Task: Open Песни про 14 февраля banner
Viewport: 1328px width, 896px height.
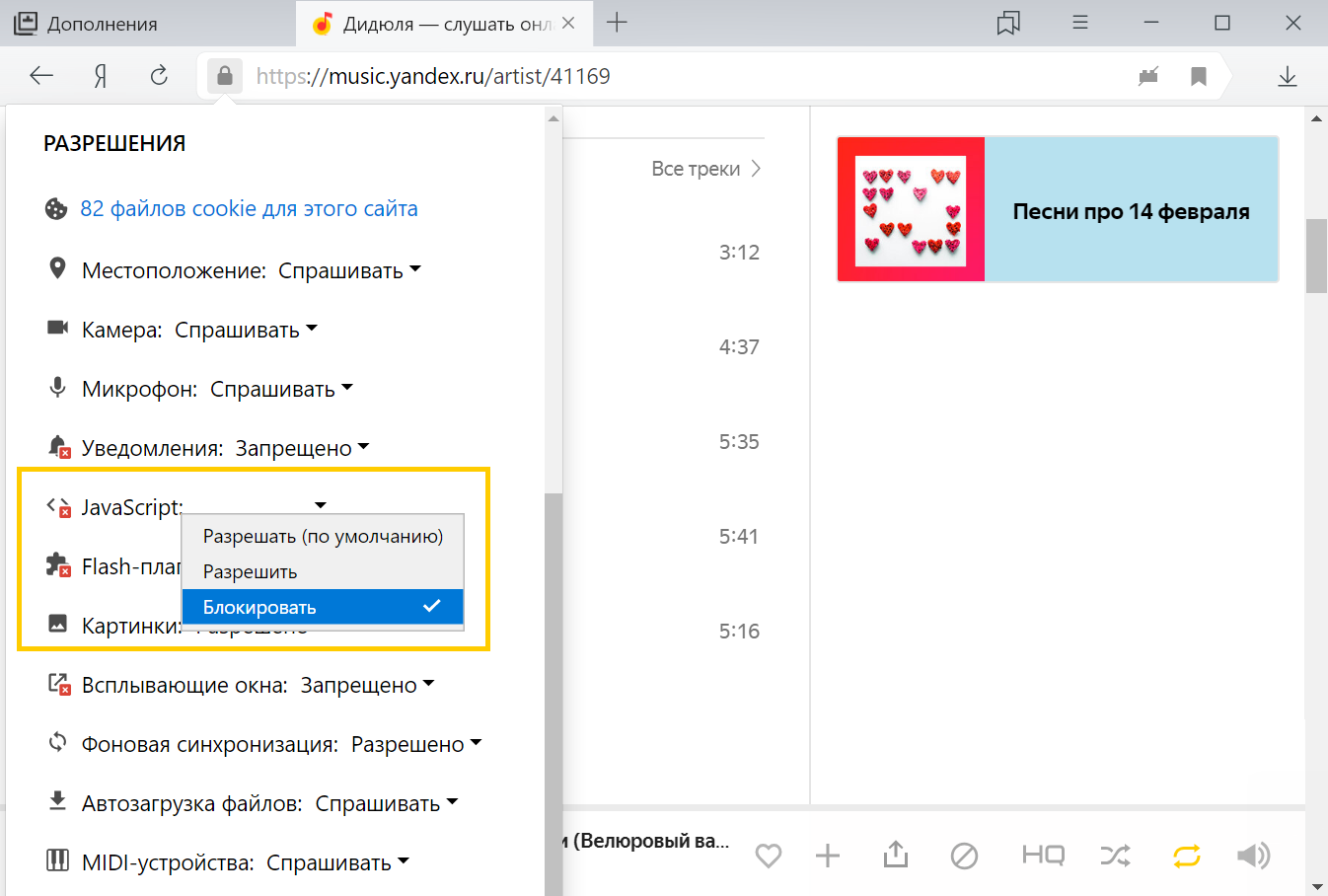Action: coord(1058,209)
